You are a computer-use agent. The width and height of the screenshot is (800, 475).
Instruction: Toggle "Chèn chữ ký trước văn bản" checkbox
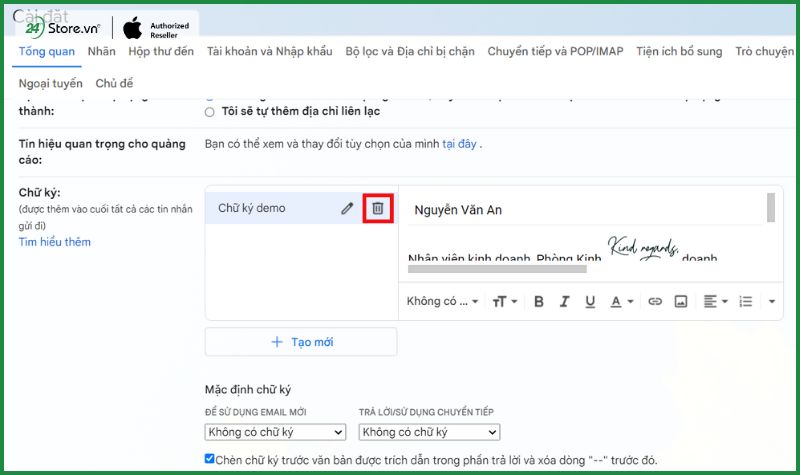(209, 459)
